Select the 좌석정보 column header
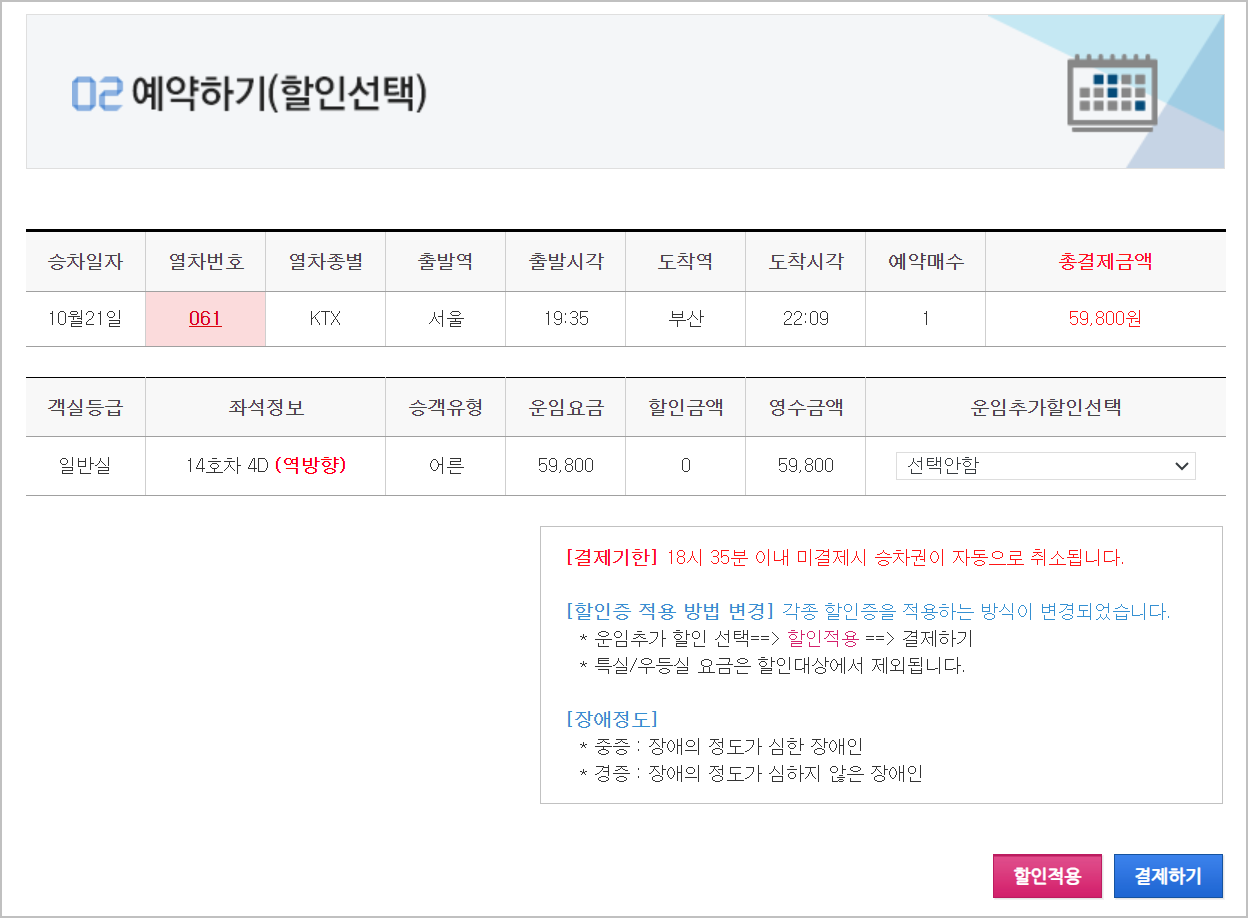The image size is (1248, 918). (266, 407)
